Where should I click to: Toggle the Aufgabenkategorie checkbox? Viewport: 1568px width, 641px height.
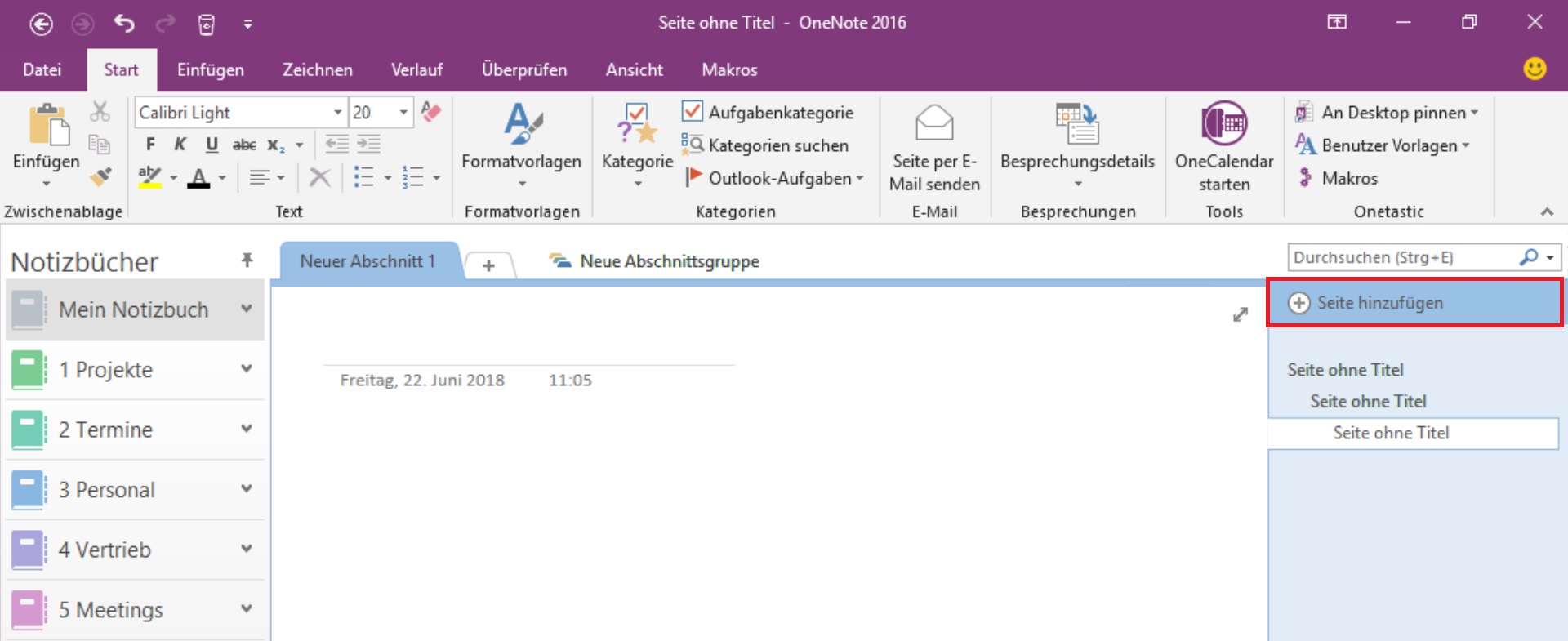coord(692,111)
